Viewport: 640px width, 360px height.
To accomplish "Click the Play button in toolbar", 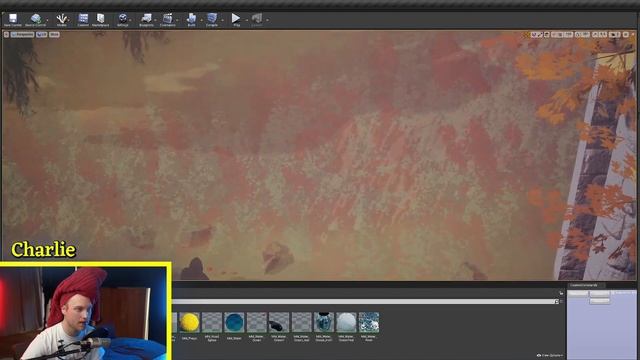I will click(x=236, y=19).
